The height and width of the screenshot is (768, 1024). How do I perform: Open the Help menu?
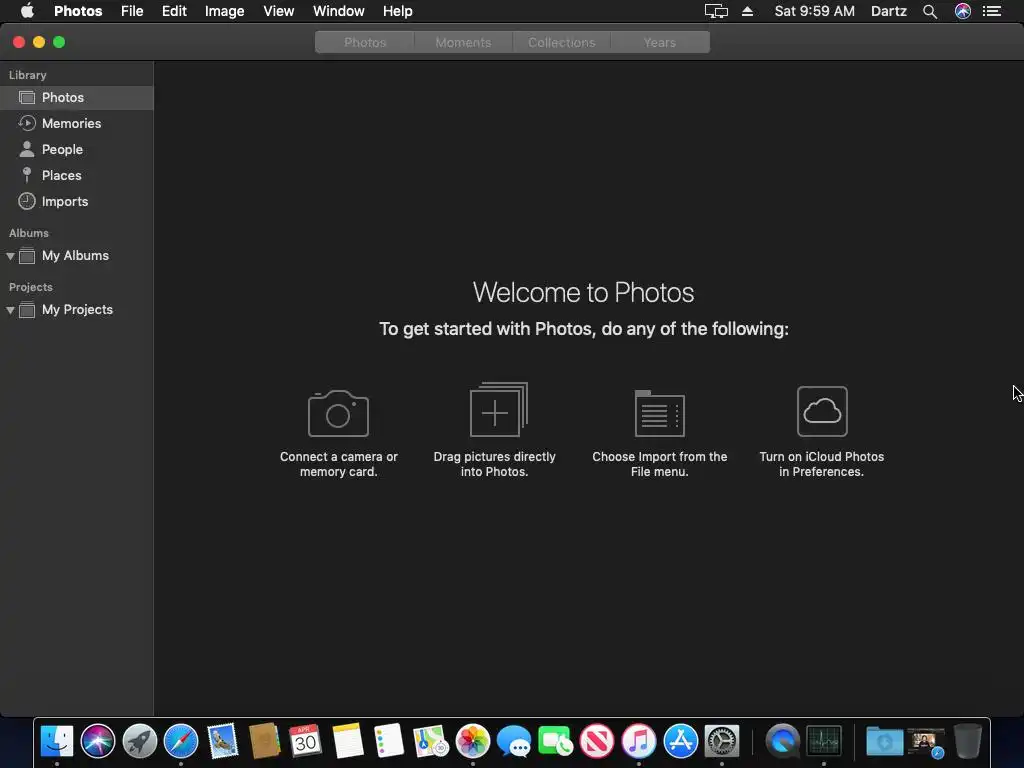click(x=398, y=11)
